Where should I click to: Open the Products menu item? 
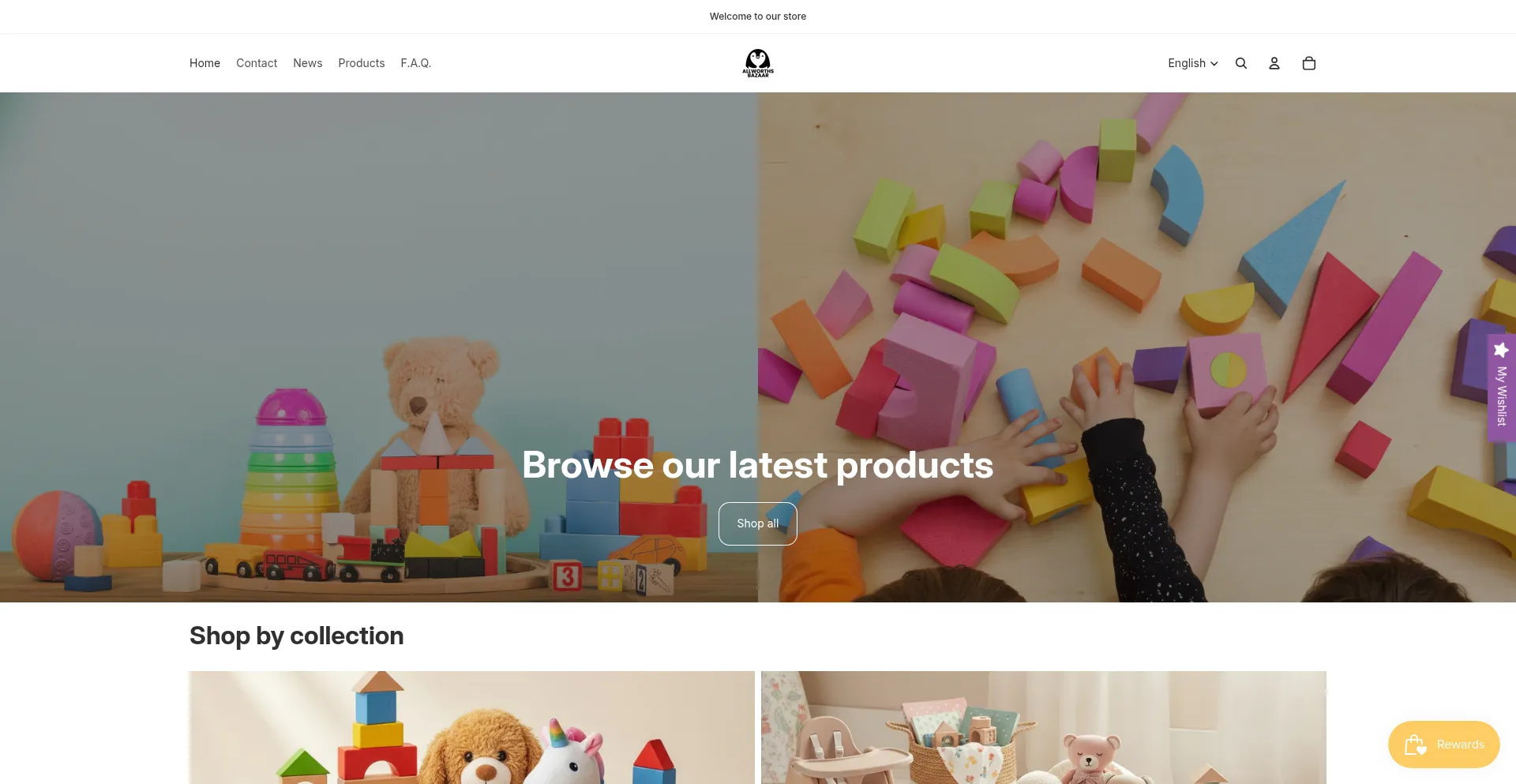[x=362, y=63]
